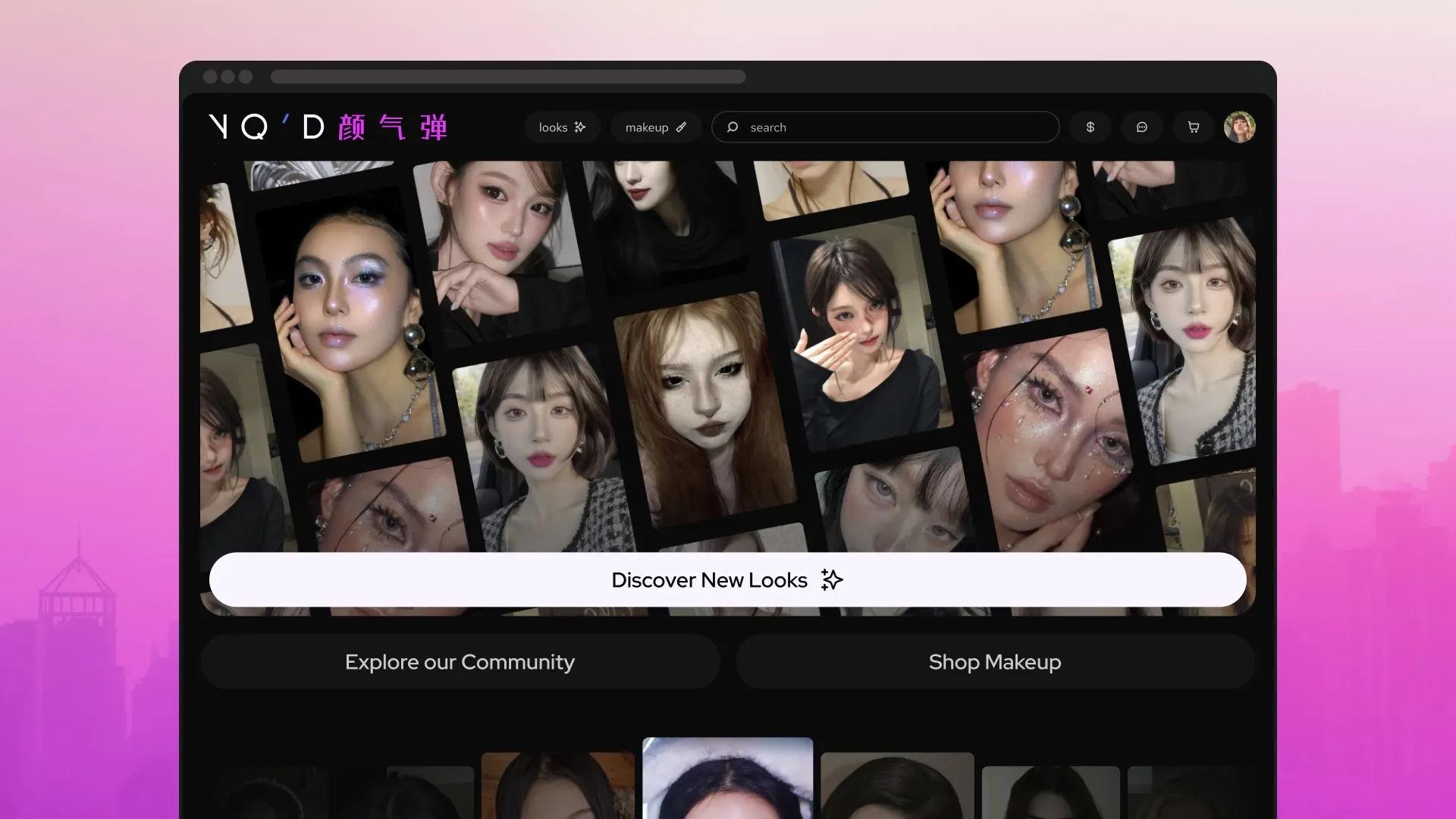Viewport: 1456px width, 819px height.
Task: Open the shopping cart icon
Action: [x=1193, y=127]
